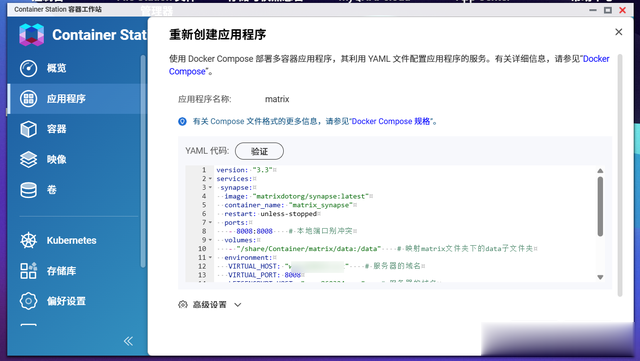Collapse the sidebar with double chevron
The image size is (640, 361).
(x=128, y=341)
